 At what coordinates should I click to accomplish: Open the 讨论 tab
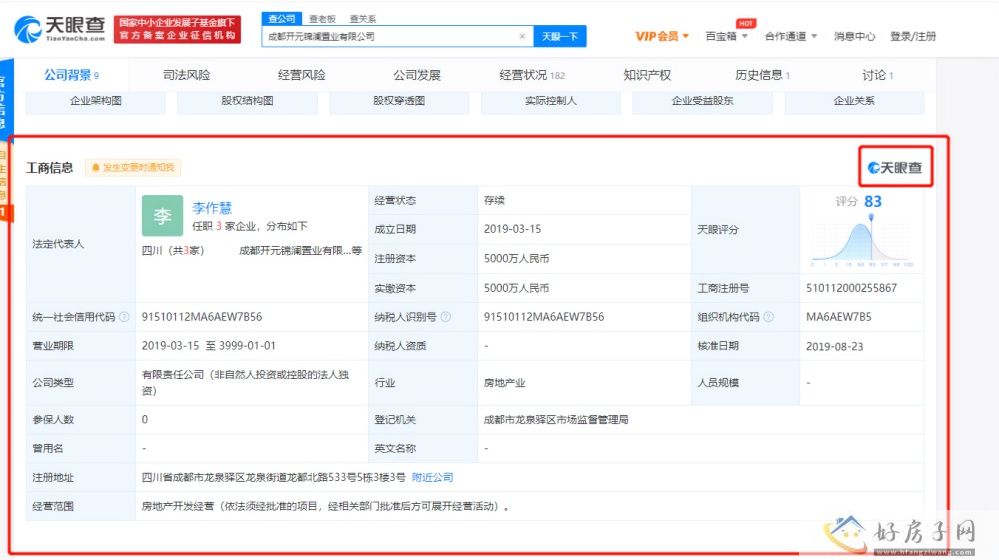click(x=877, y=75)
